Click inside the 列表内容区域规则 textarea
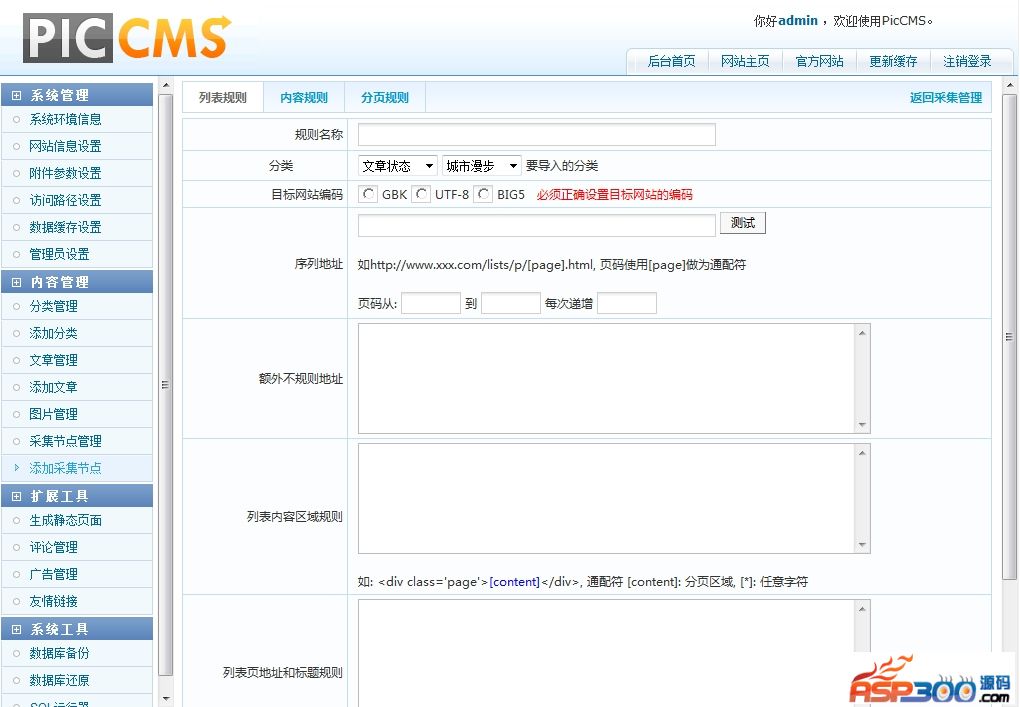Viewport: 1020px width, 707px height. coord(606,499)
